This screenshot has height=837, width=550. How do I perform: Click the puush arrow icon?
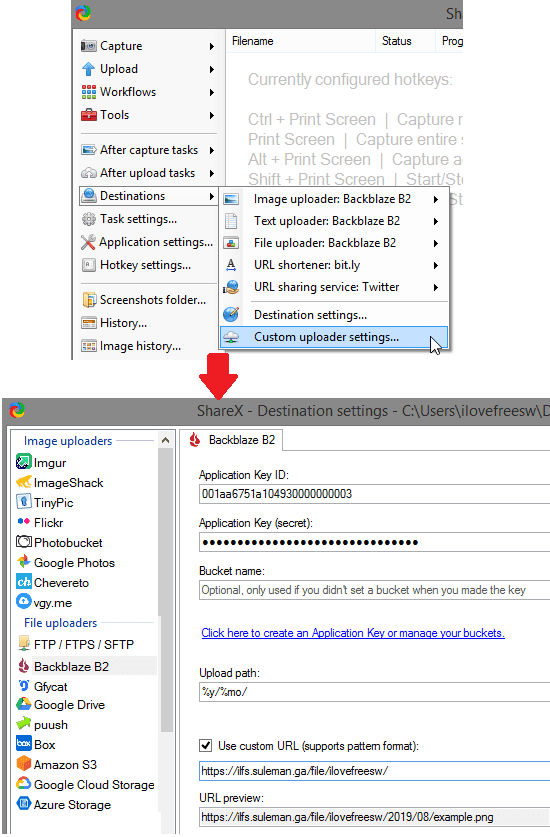point(23,723)
